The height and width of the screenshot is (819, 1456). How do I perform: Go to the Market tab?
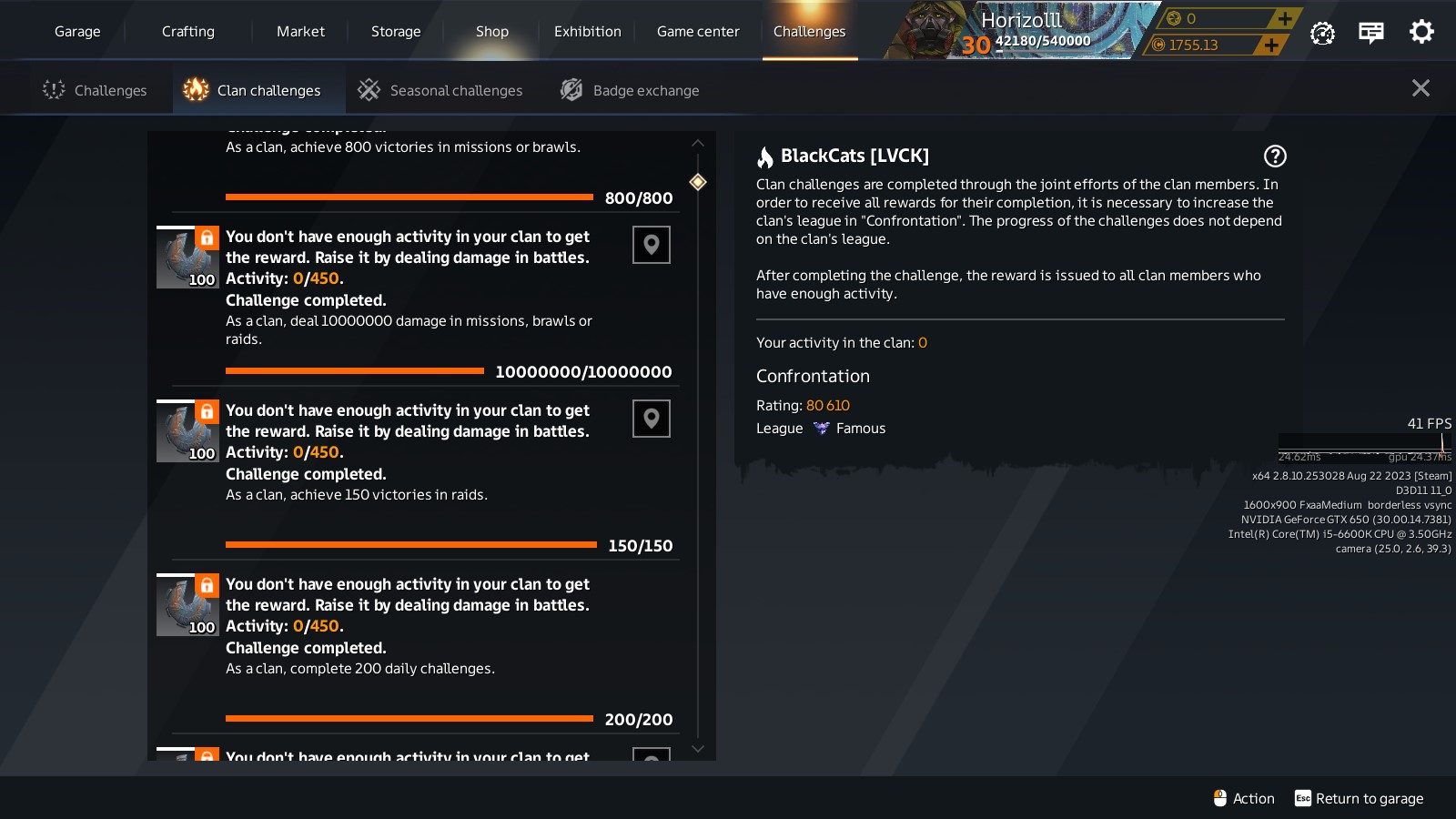300,31
